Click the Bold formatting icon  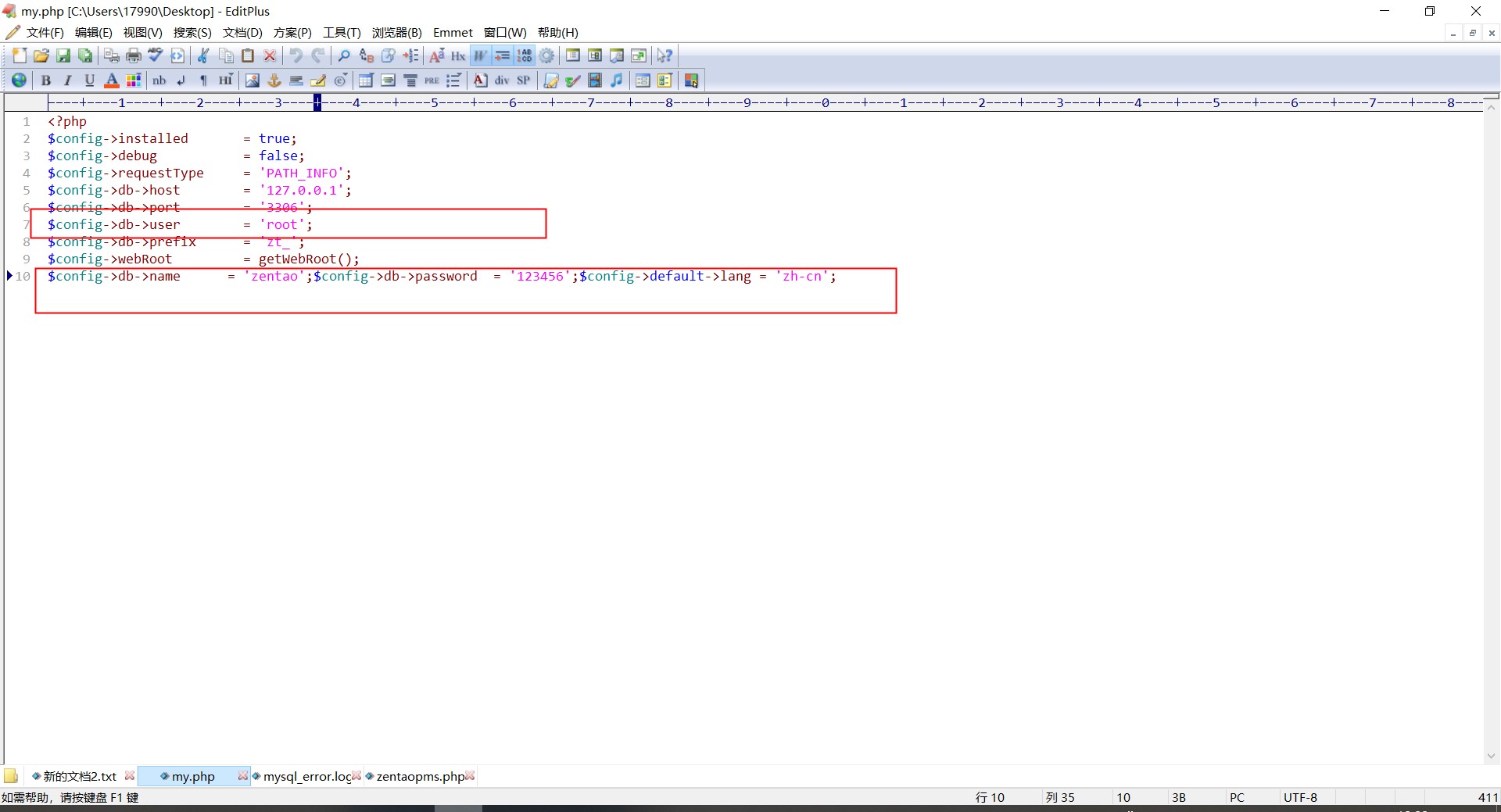pos(46,80)
